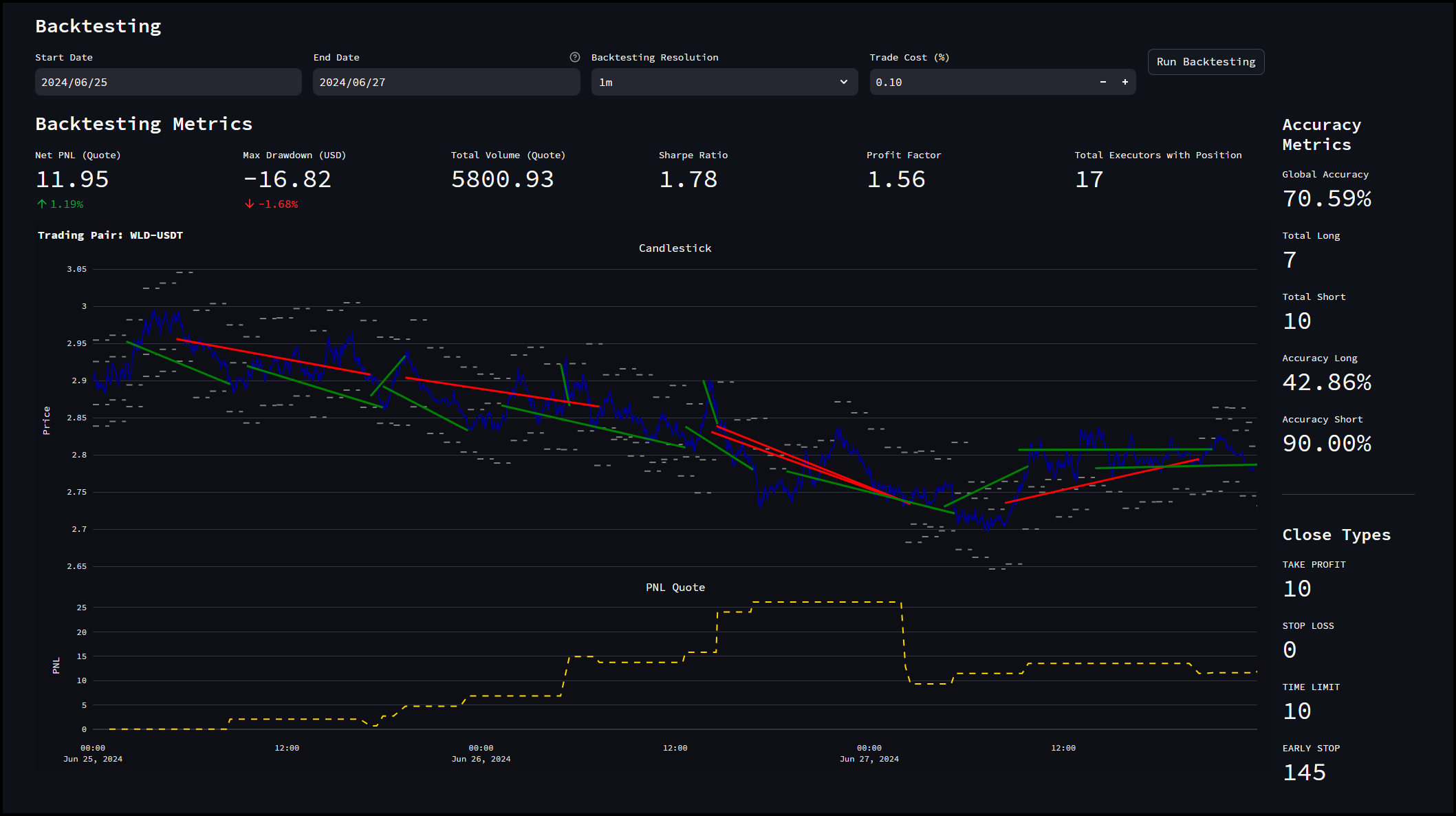Click the red down arrow under Max Drawdown

[x=250, y=204]
